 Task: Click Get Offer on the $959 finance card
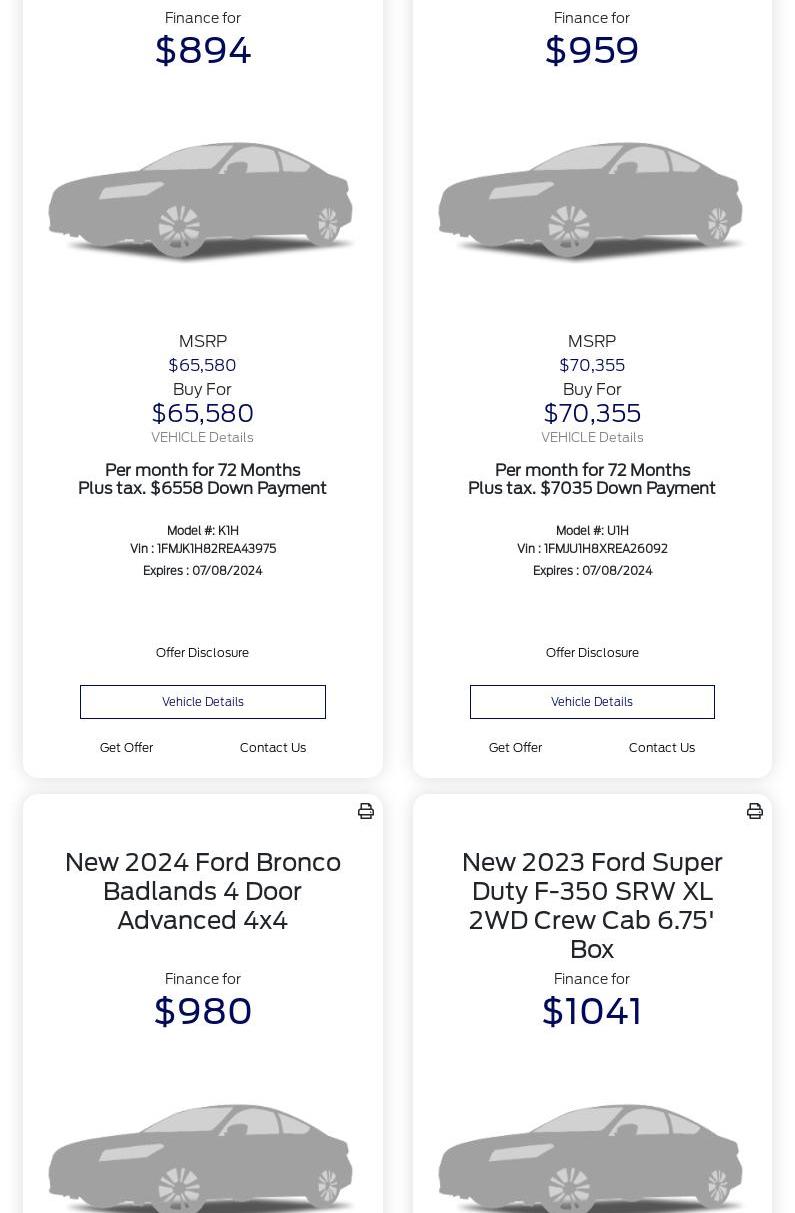click(515, 748)
